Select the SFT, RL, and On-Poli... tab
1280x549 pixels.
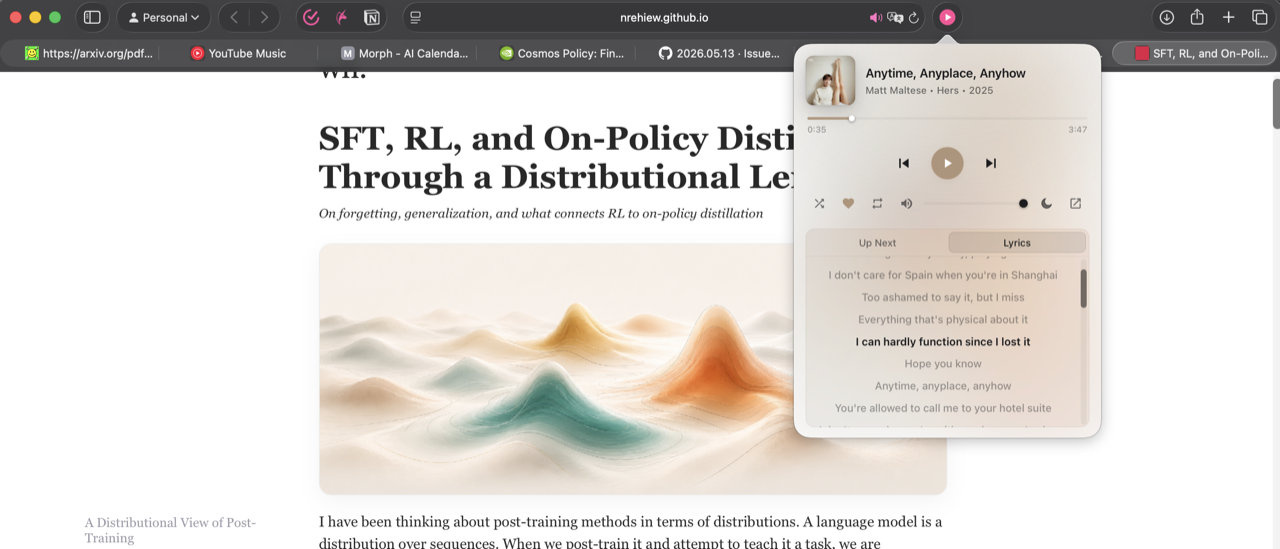click(x=1194, y=54)
